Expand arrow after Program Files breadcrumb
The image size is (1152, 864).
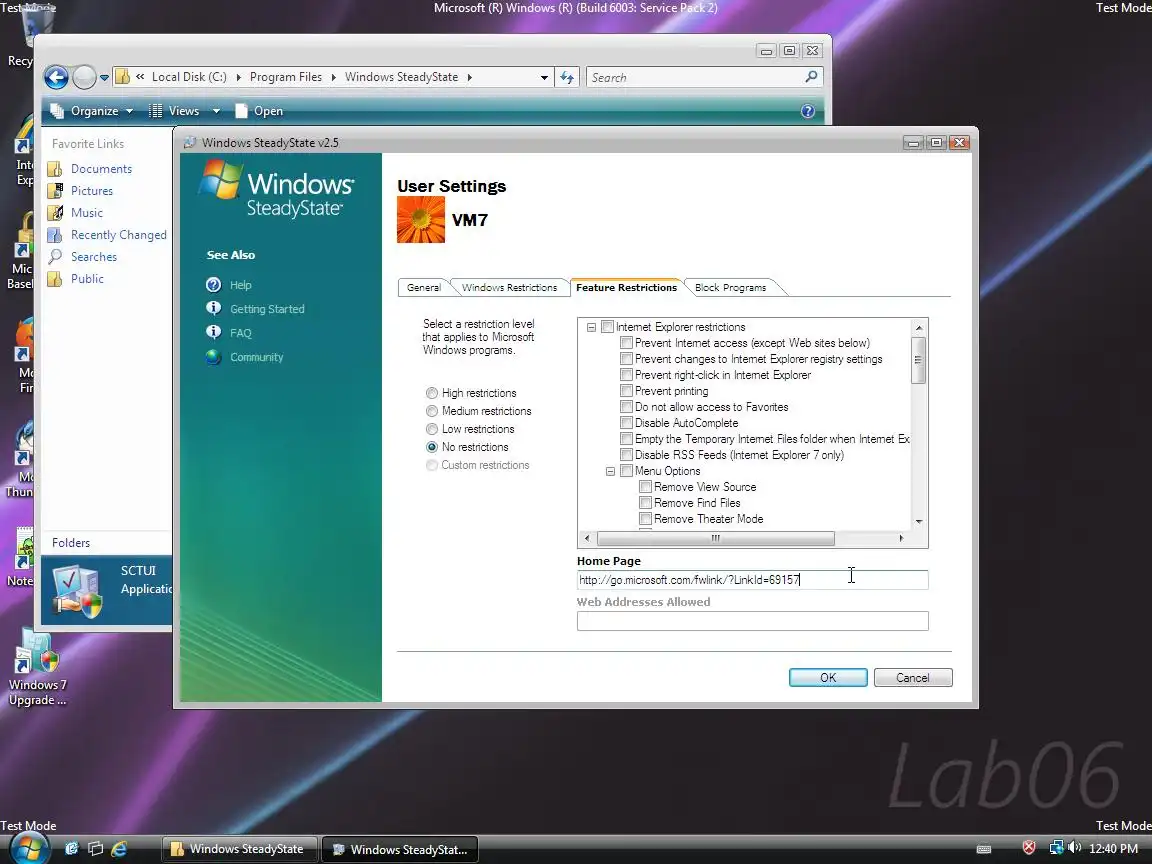point(334,77)
